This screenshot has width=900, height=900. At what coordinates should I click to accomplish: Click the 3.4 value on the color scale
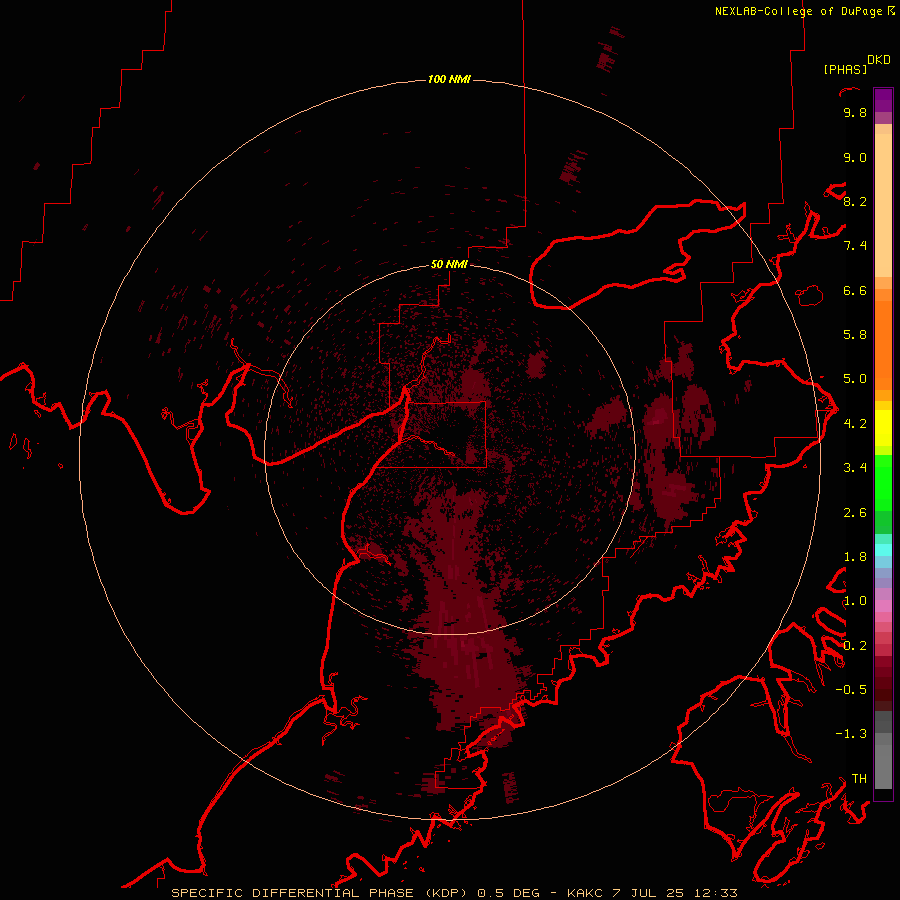855,468
